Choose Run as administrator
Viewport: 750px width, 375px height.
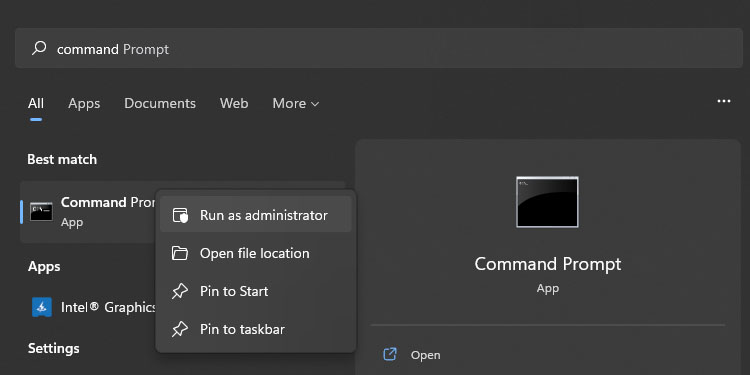256,215
